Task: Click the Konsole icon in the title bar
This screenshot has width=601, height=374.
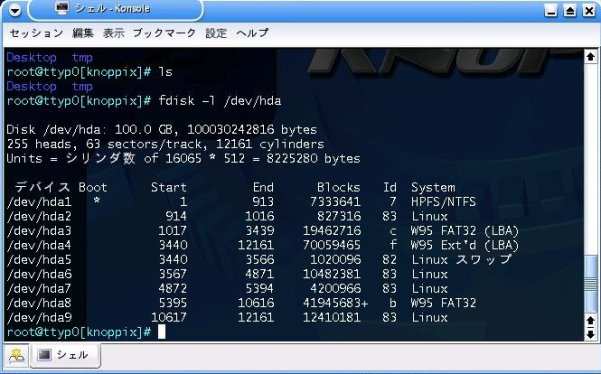Action: tap(62, 8)
